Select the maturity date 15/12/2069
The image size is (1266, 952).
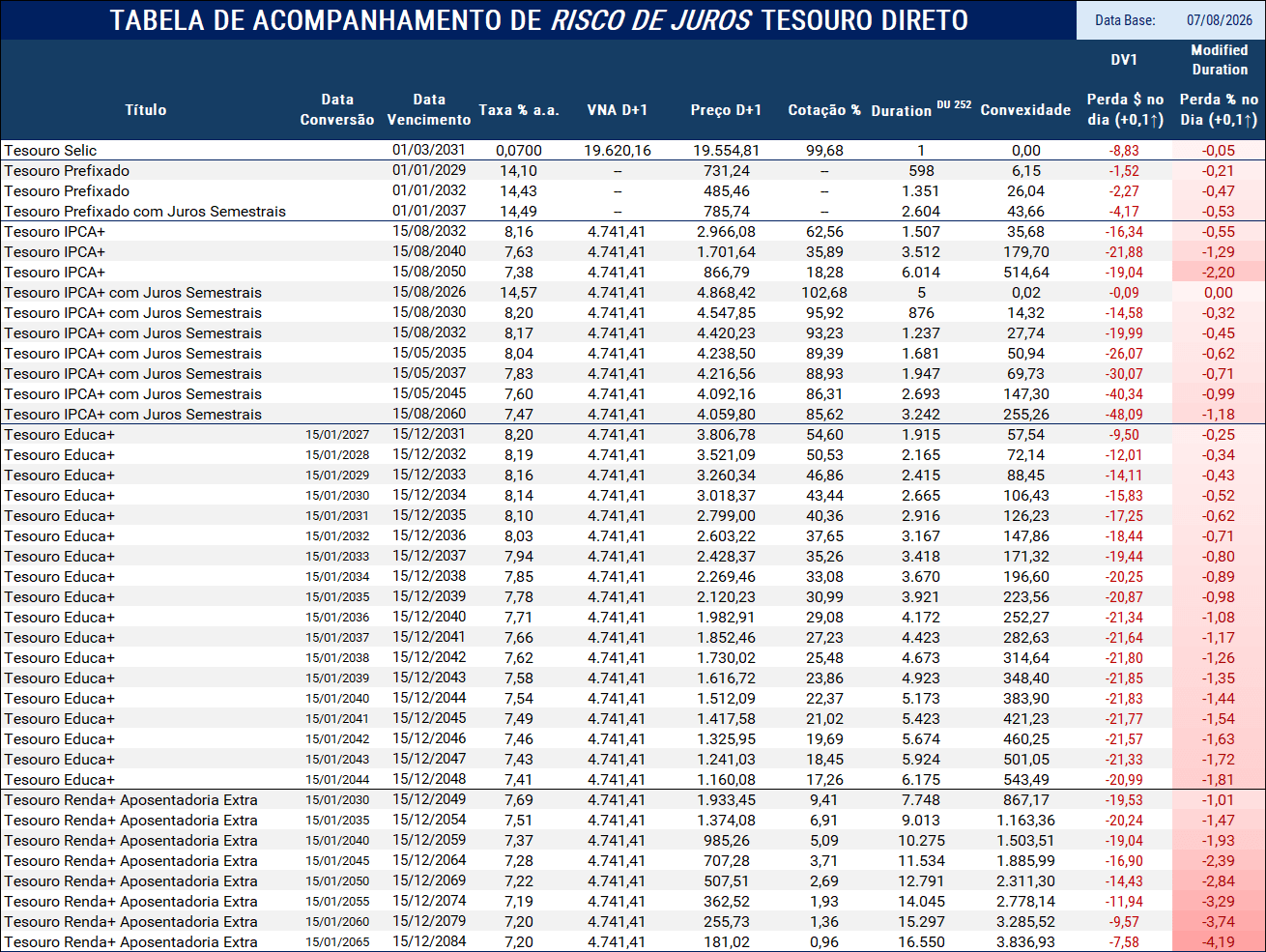click(x=429, y=880)
